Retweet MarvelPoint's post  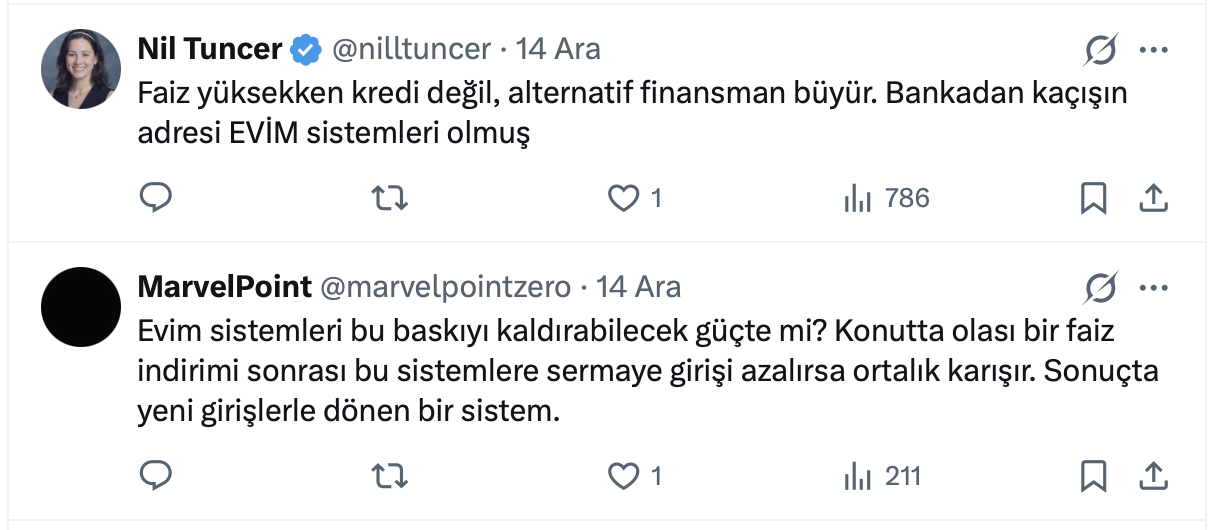(389, 476)
